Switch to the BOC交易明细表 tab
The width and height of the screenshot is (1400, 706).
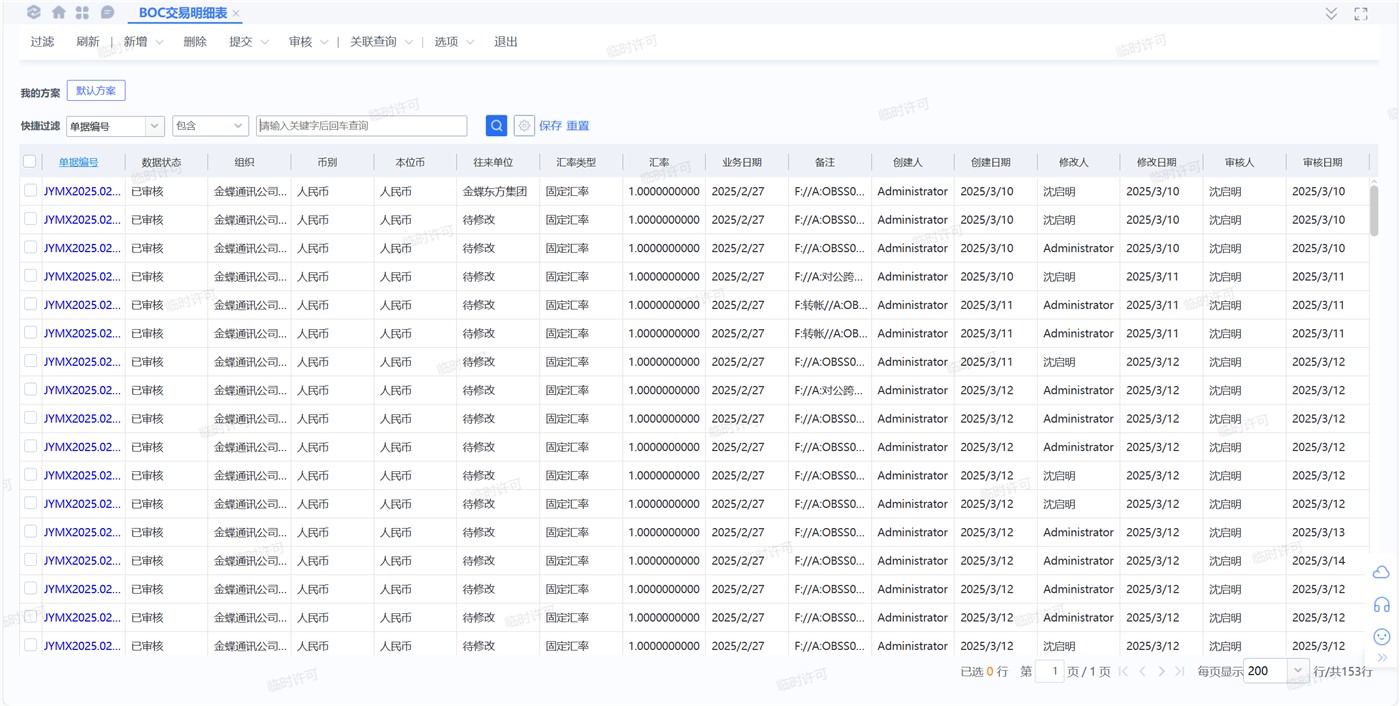click(x=182, y=13)
